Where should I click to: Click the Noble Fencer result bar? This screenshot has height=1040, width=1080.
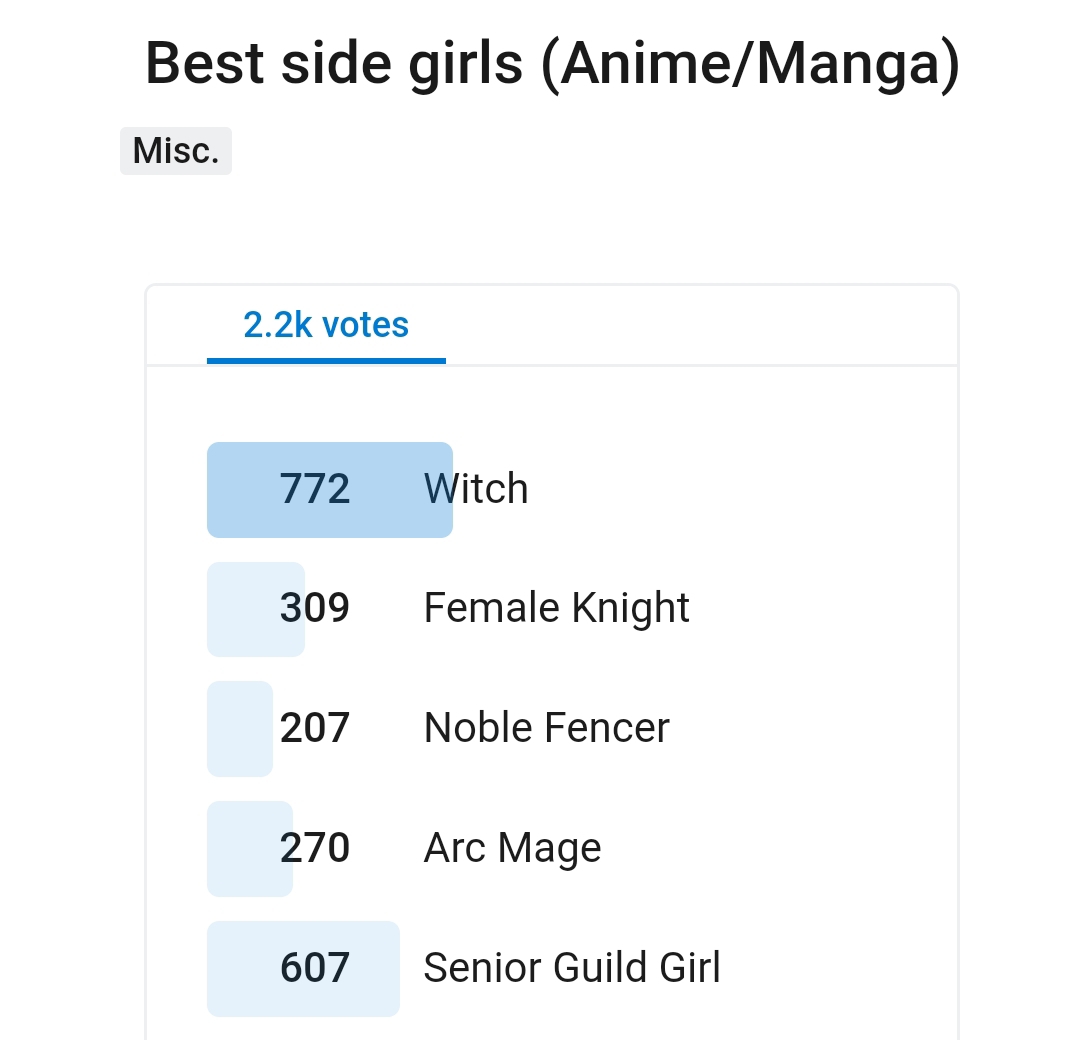pos(240,729)
